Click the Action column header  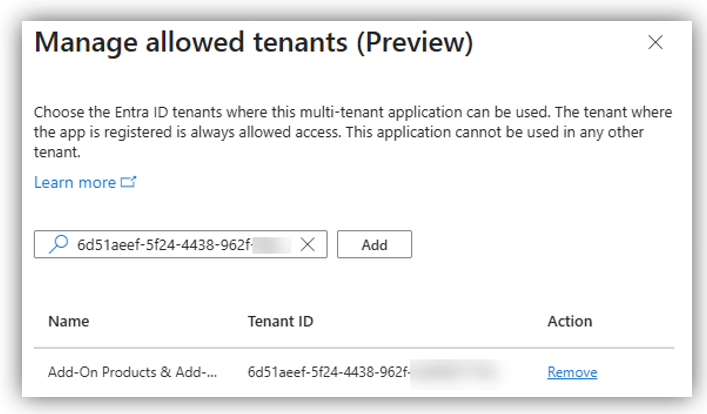tap(570, 321)
